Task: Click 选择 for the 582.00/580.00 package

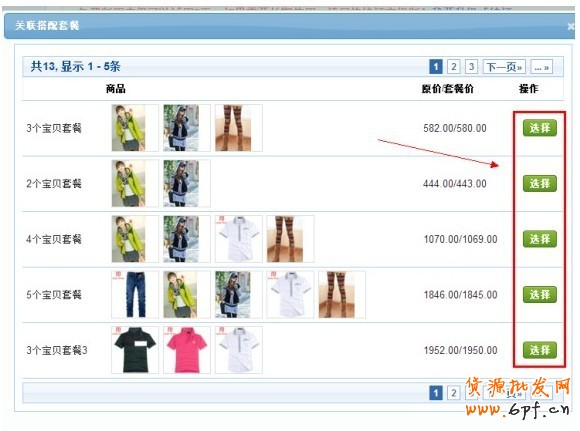Action: pyautogui.click(x=539, y=128)
